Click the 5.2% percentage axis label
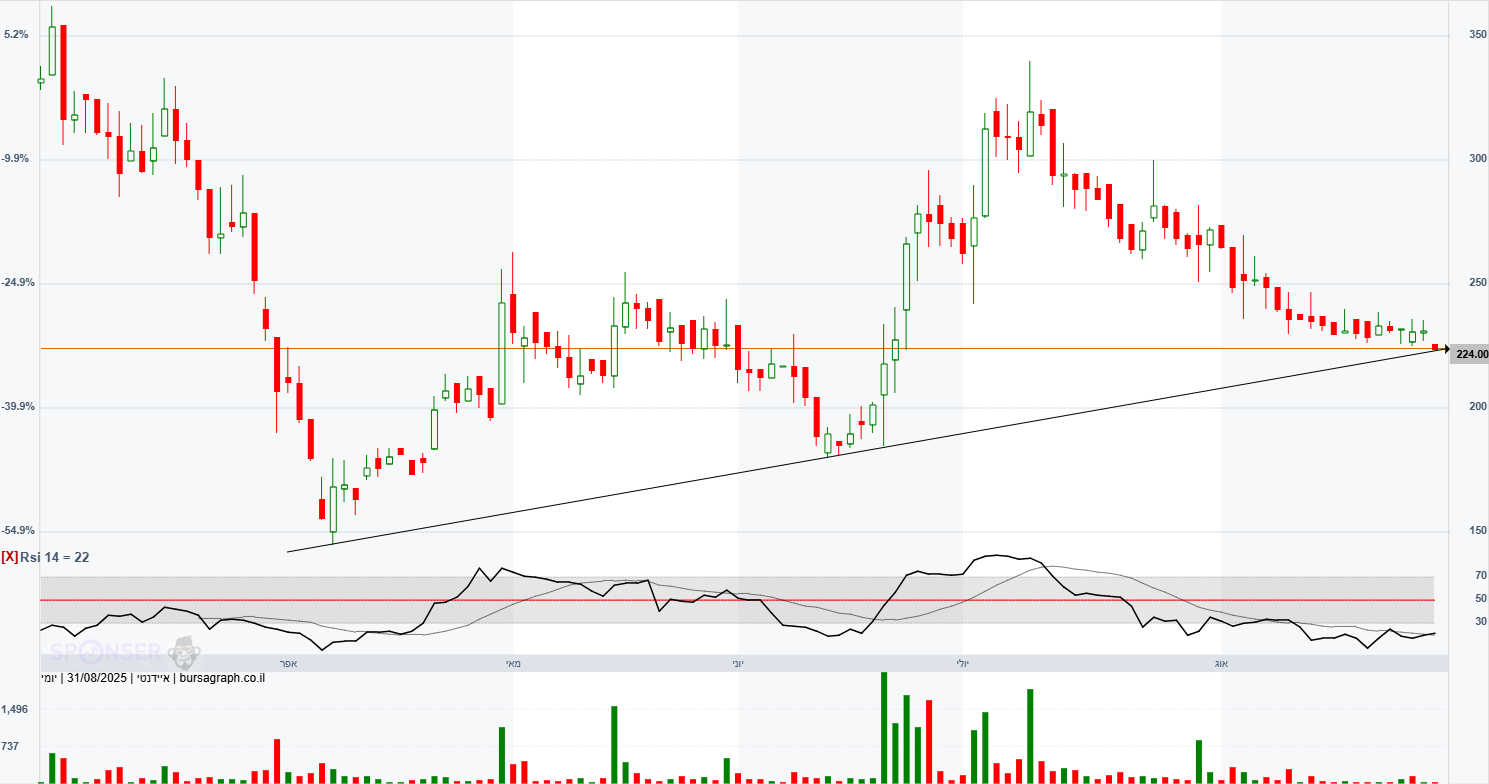 16,35
